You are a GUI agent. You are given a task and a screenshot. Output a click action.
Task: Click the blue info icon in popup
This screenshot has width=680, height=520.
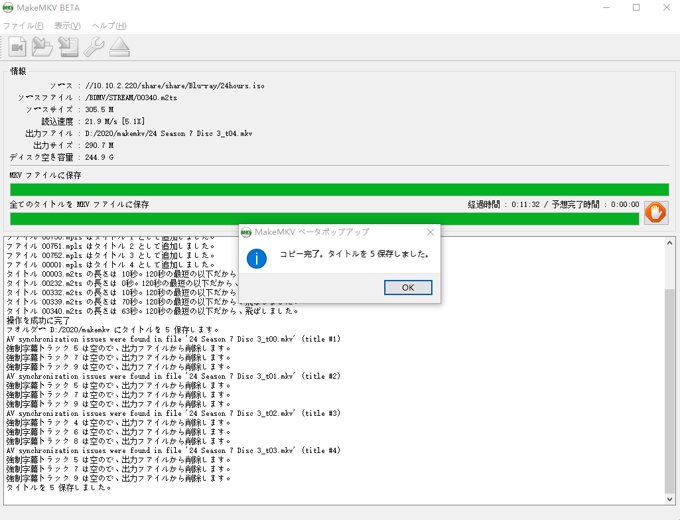(x=256, y=258)
